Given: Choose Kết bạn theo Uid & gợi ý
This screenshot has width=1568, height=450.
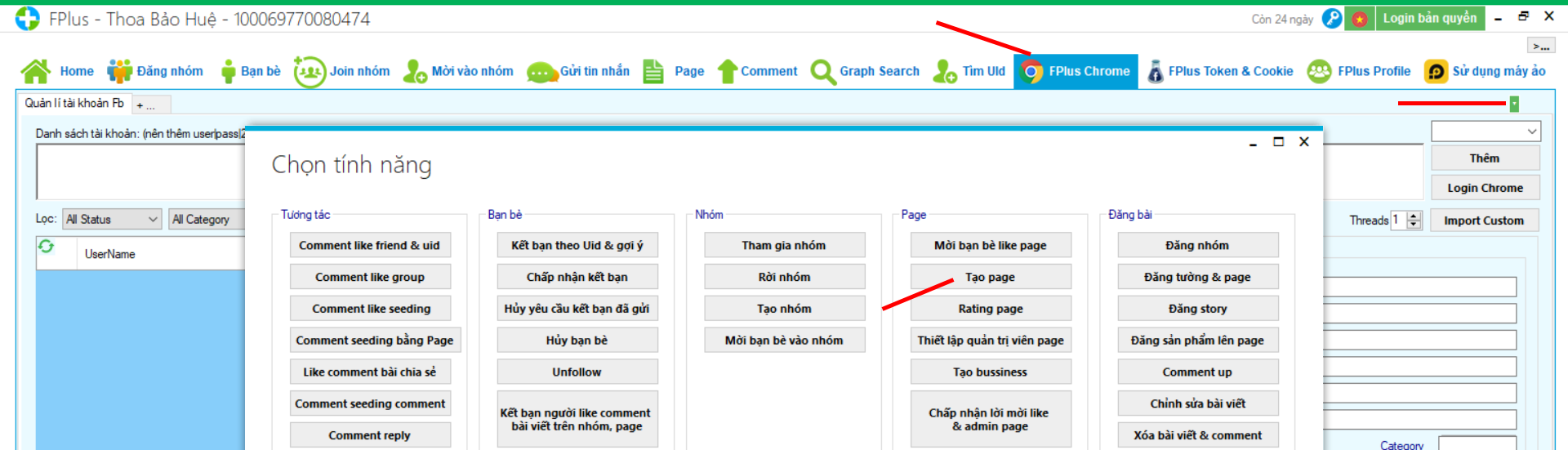Looking at the screenshot, I should coord(577,245).
